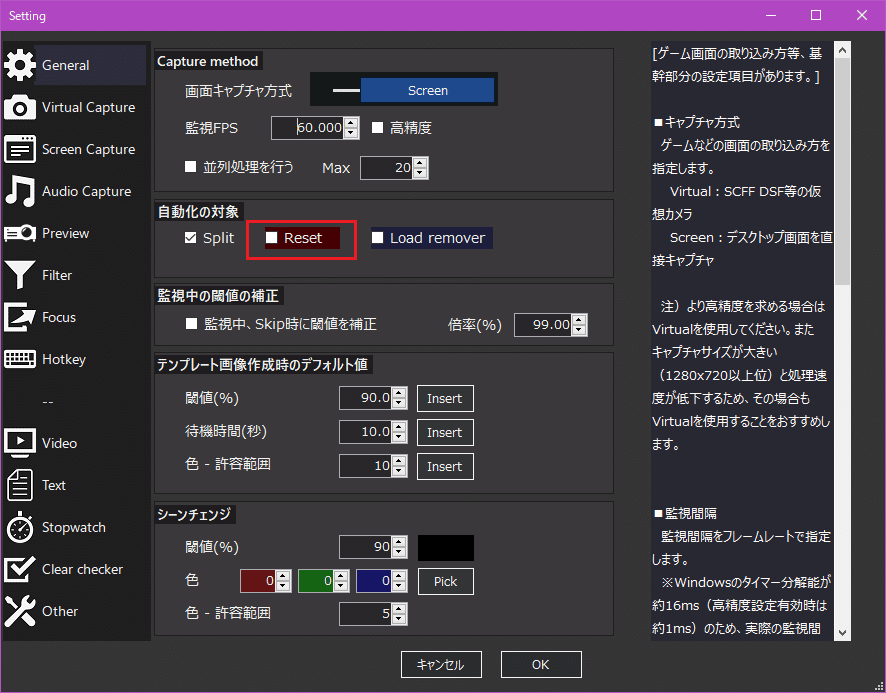Click the black scene-change color swatch
The width and height of the screenshot is (886, 693).
coord(447,547)
